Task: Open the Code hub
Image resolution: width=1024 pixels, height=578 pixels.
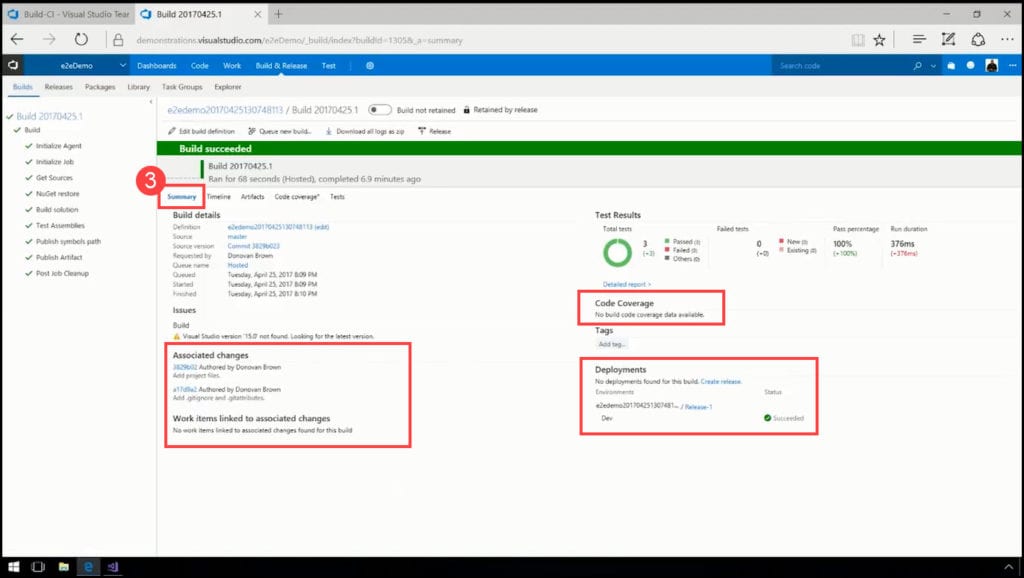Action: point(200,66)
